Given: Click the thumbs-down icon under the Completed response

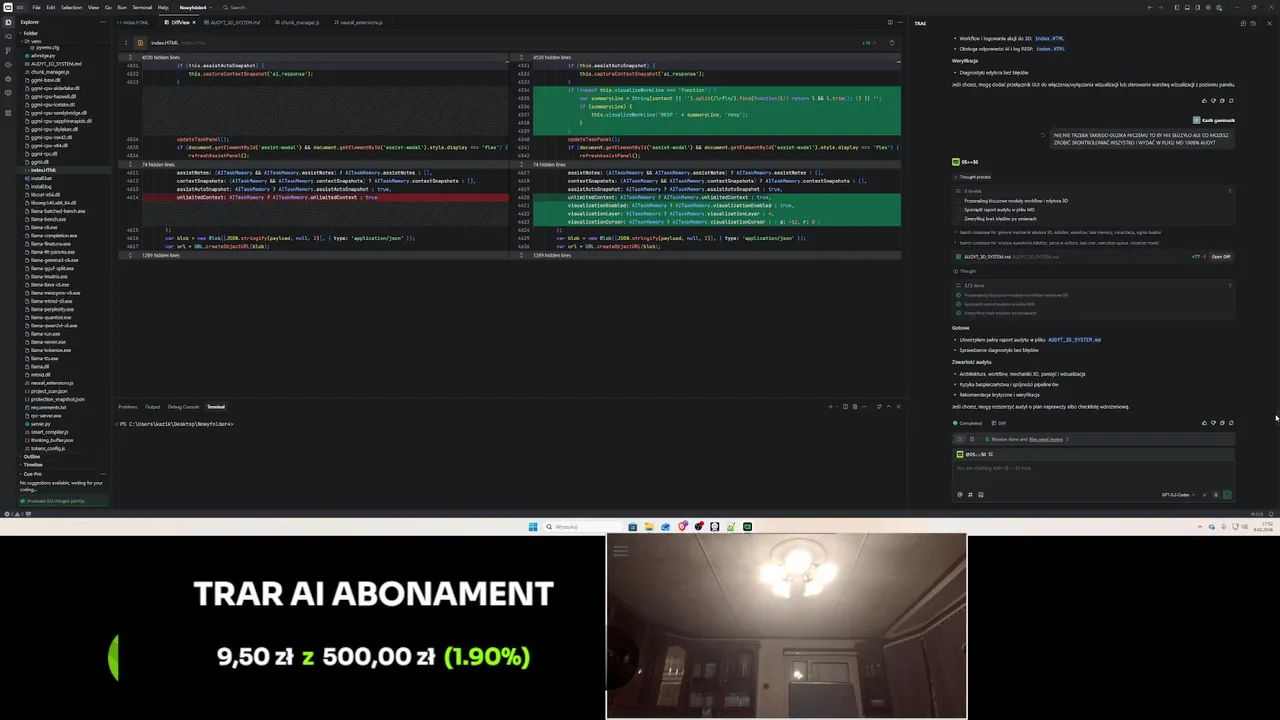Looking at the screenshot, I should click(1213, 423).
